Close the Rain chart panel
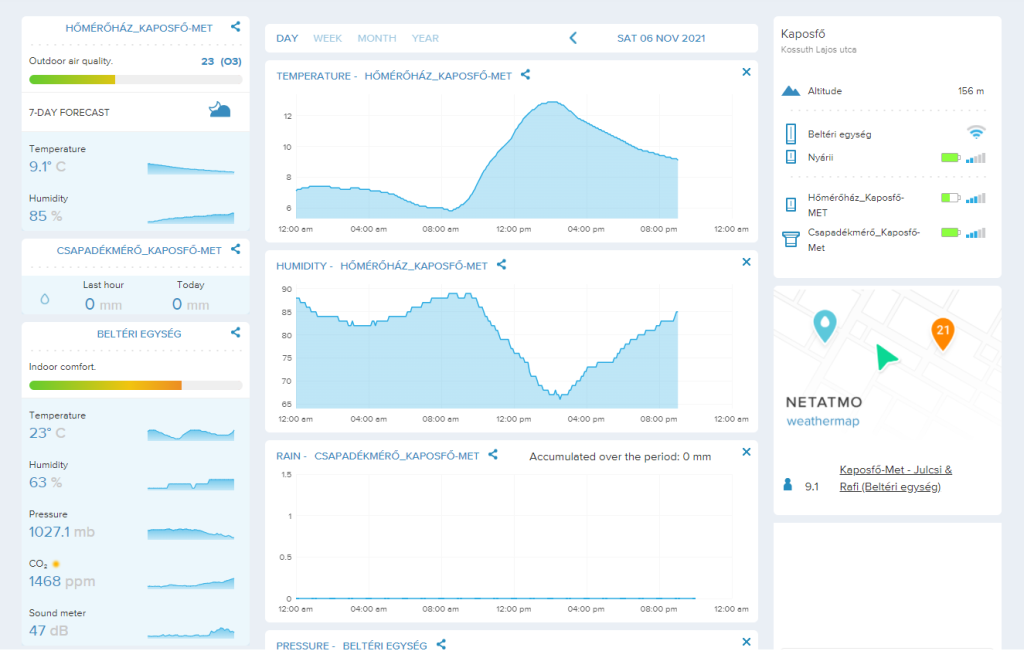The height and width of the screenshot is (651, 1024). click(746, 452)
